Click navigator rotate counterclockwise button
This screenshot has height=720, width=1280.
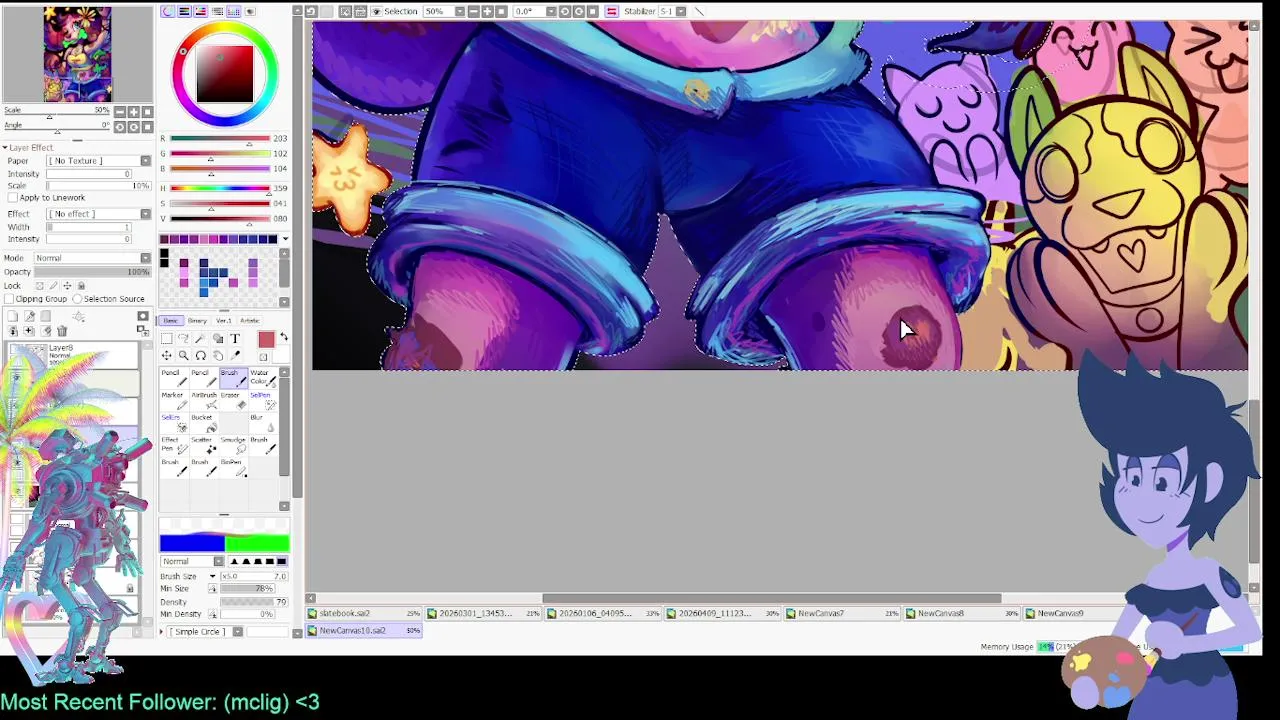tap(120, 127)
